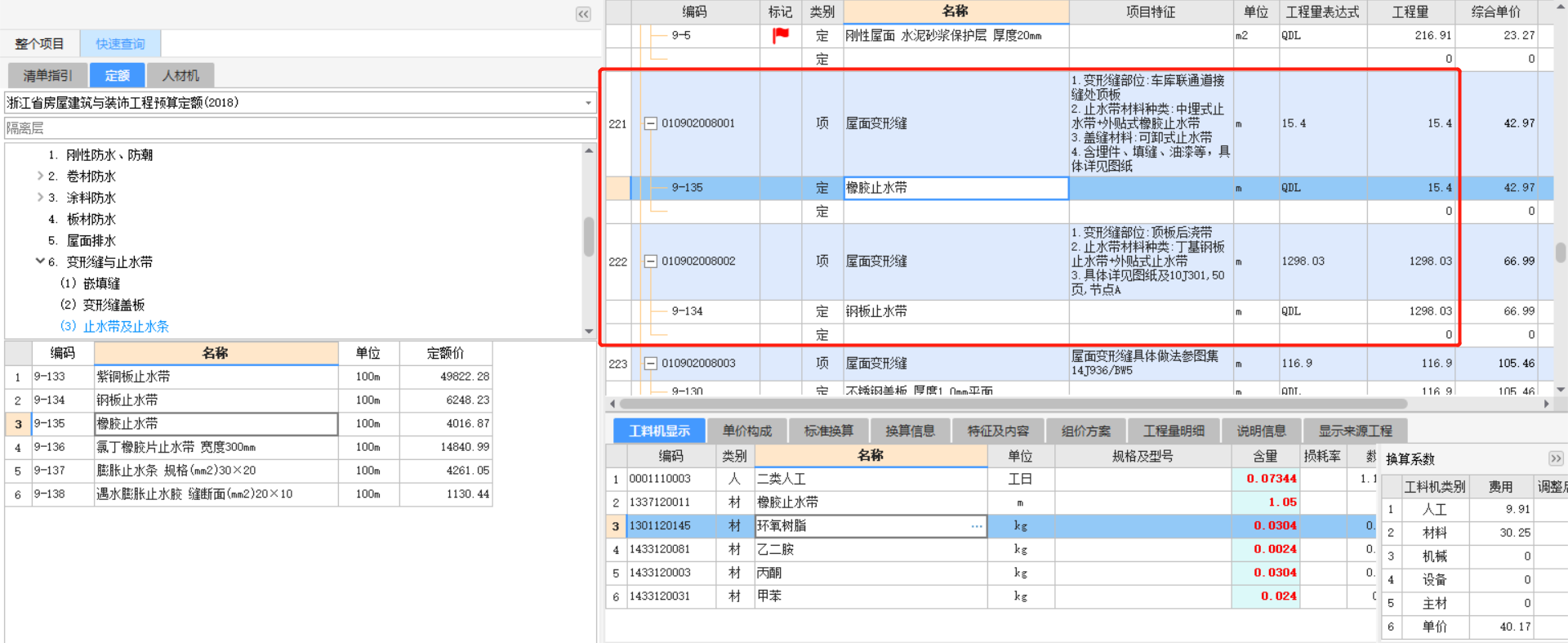Expand the 换算系数 panel arrows icon
The image size is (1568, 643).
coord(1556,458)
